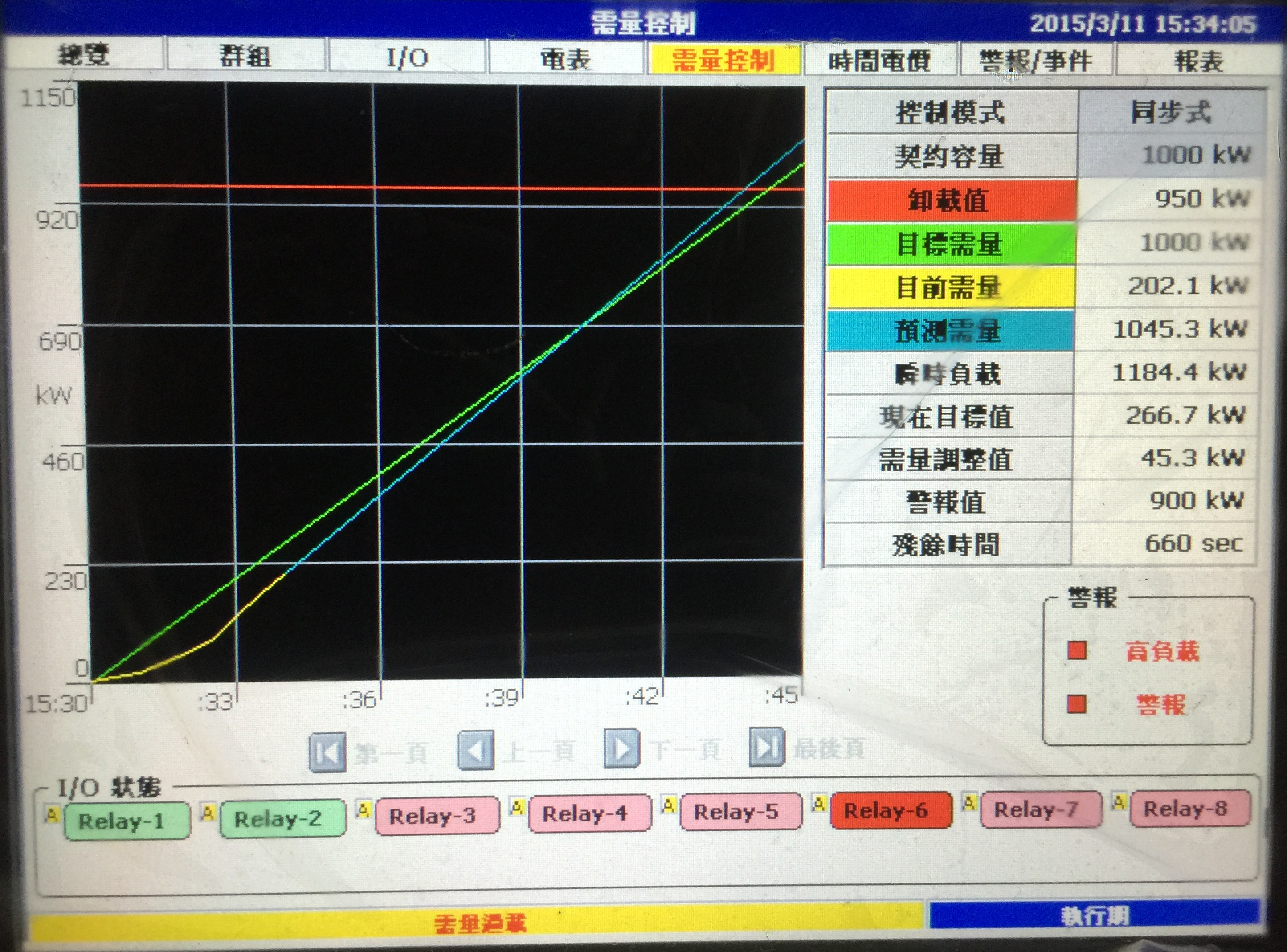Open the 警報/事件 tab
Viewport: 1287px width, 952px height.
(1036, 61)
